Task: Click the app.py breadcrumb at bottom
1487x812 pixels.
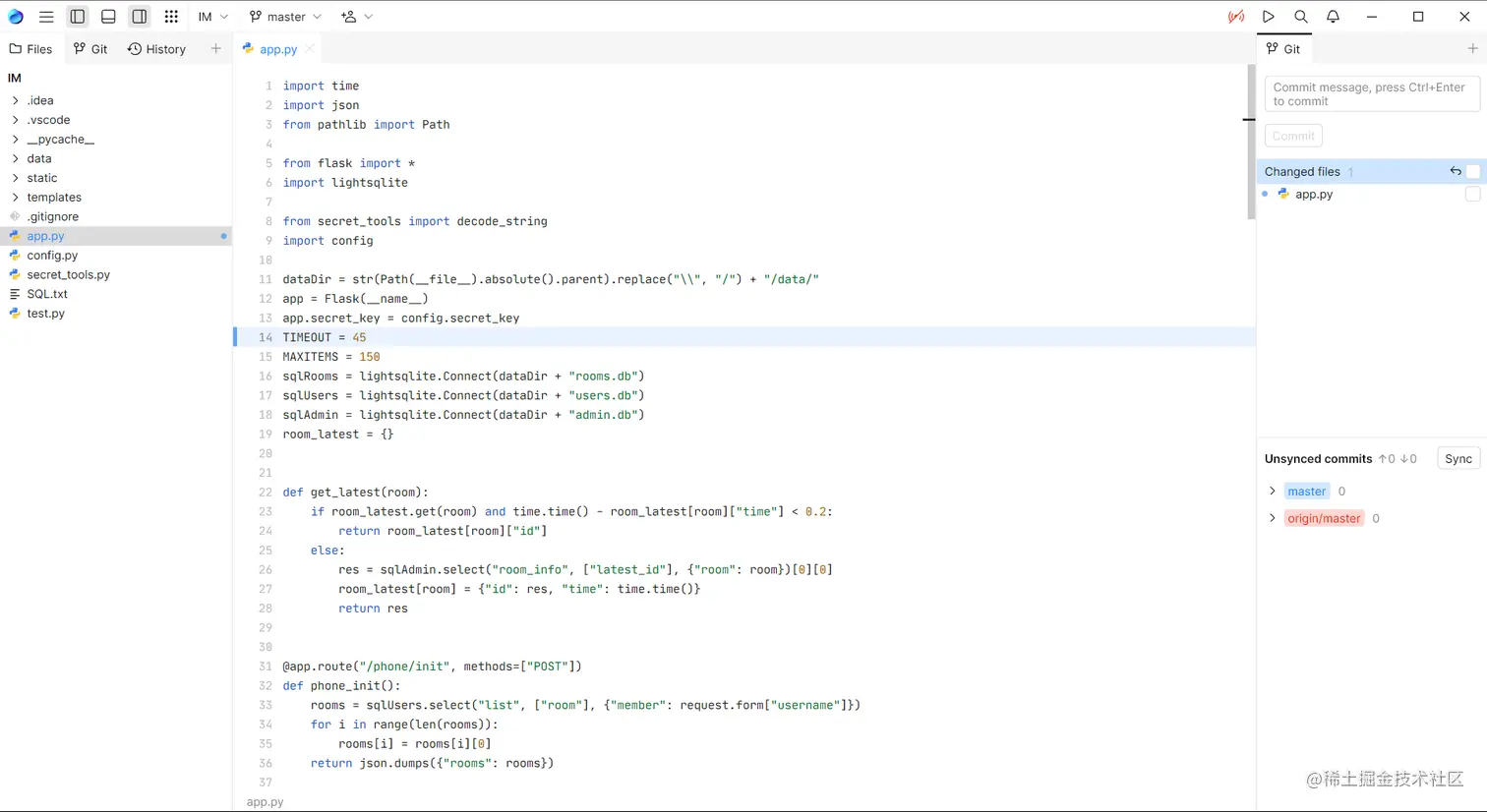Action: point(265,802)
